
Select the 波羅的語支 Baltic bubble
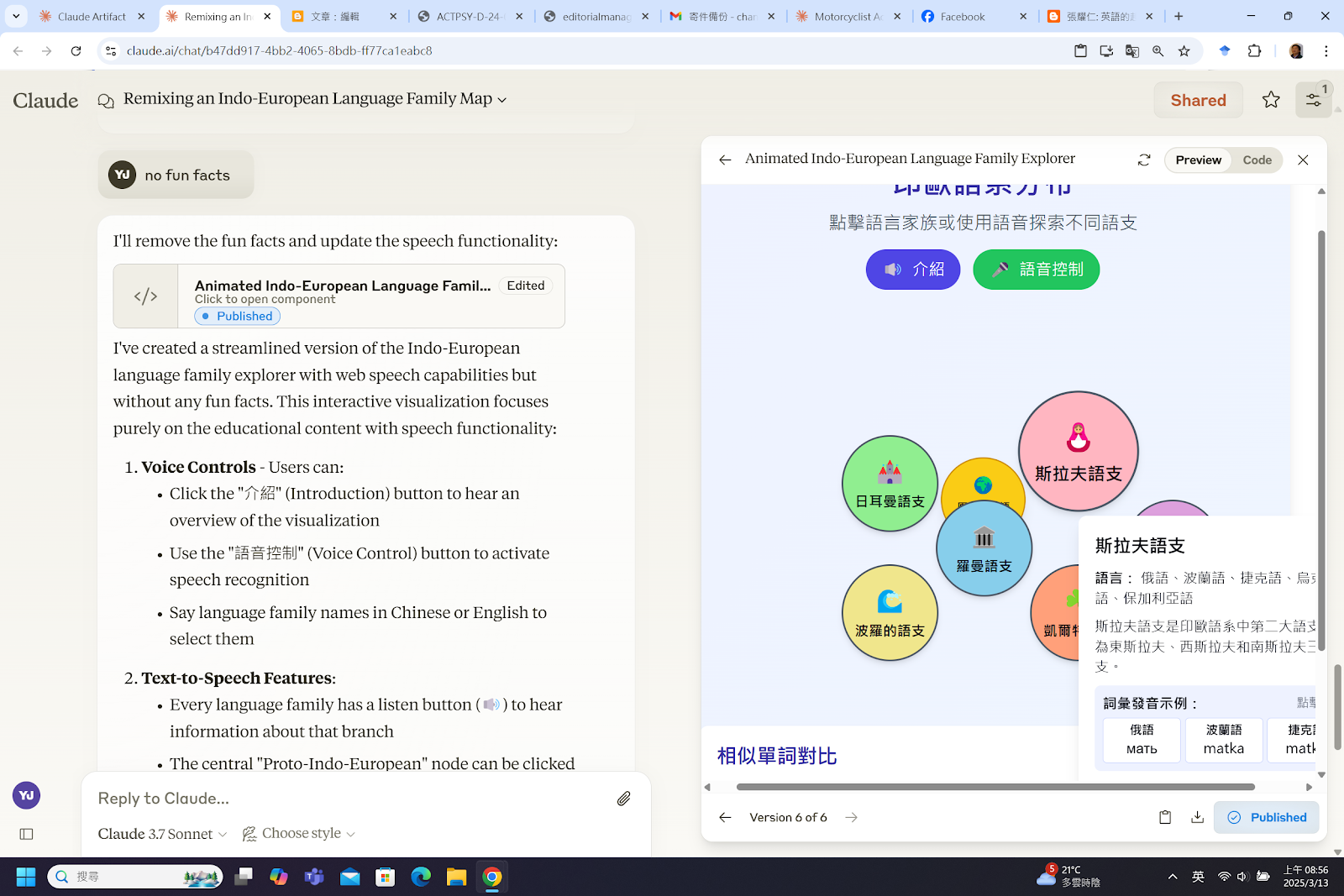click(x=890, y=613)
